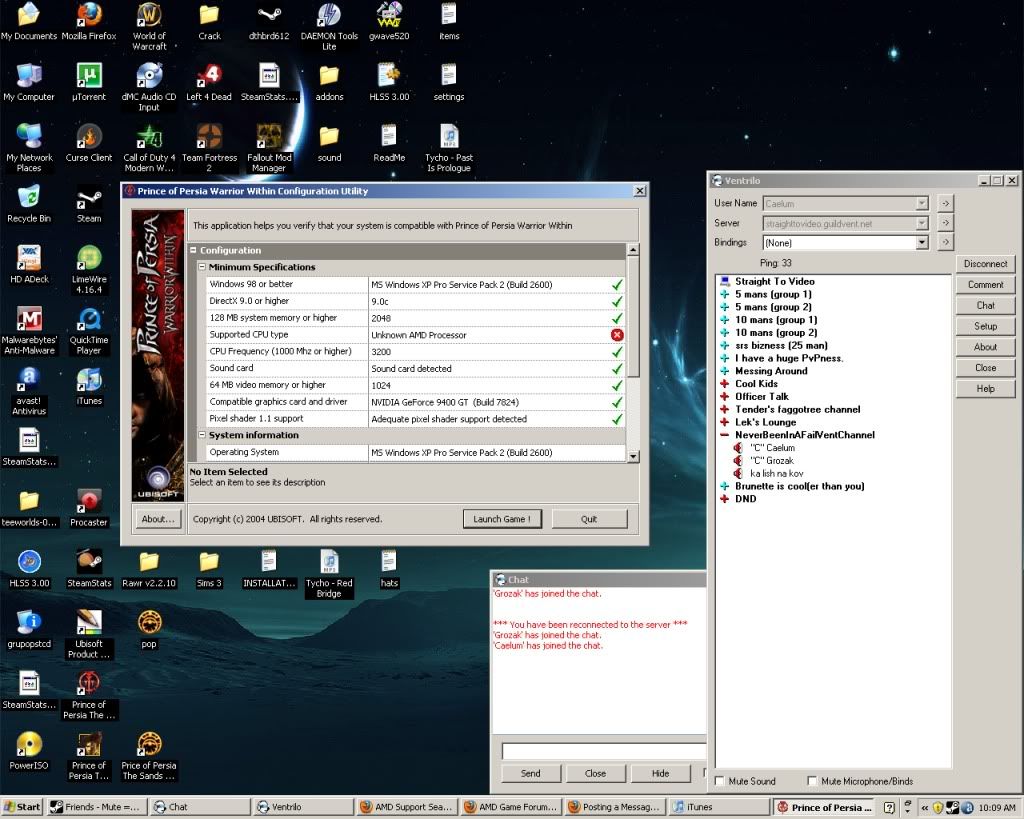The height and width of the screenshot is (819, 1024).
Task: Open Team Fortress 2 shortcut
Action: 208,137
